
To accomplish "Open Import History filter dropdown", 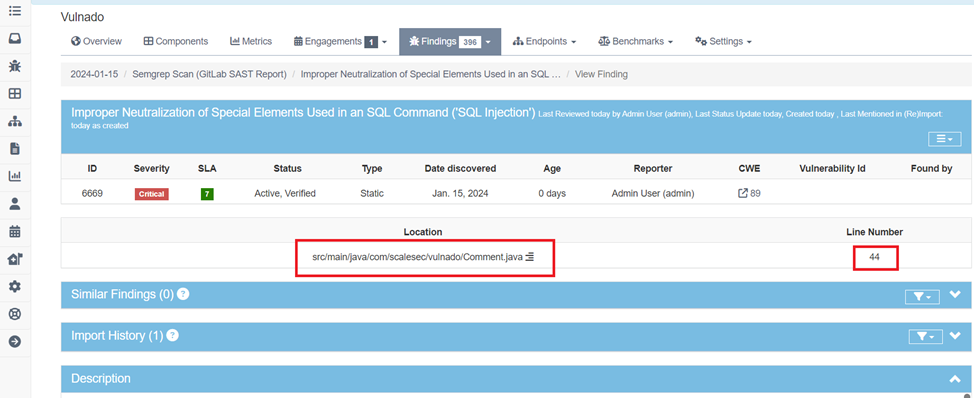I will (926, 337).
